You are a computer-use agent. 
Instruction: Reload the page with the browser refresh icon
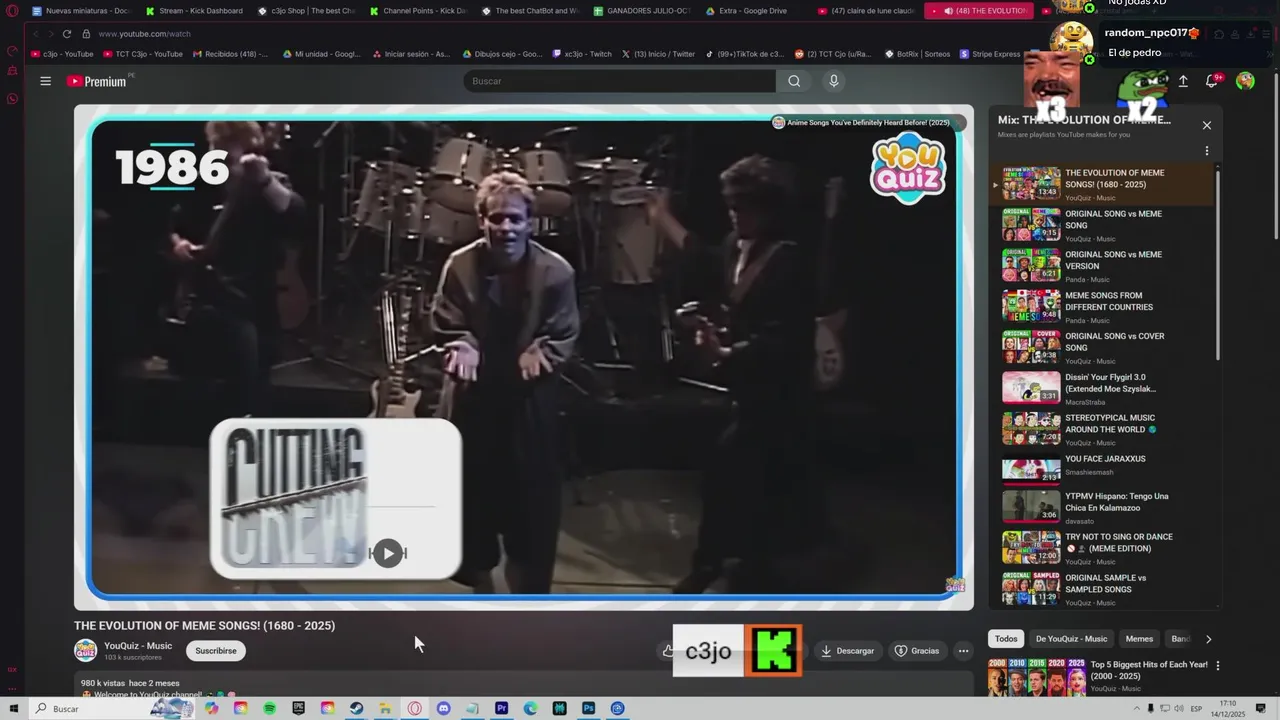click(67, 33)
